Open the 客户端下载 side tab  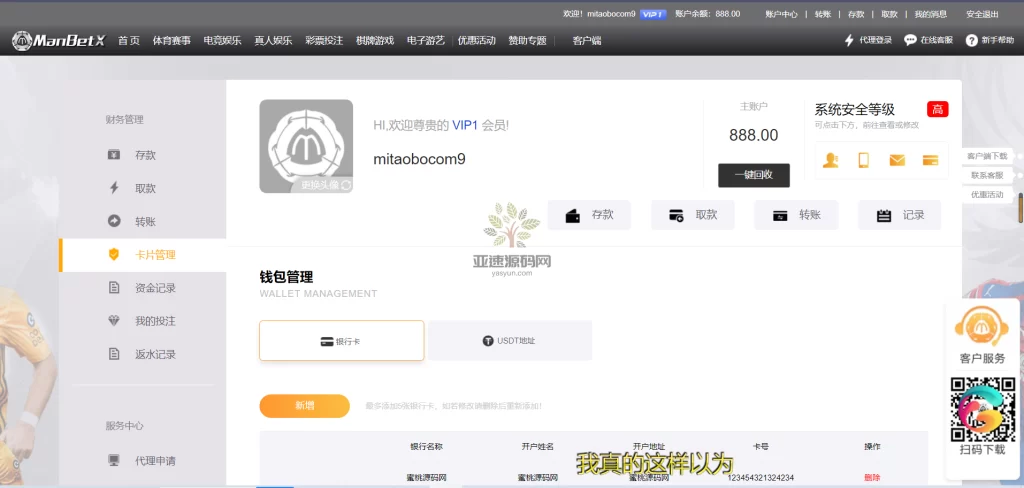pos(987,156)
